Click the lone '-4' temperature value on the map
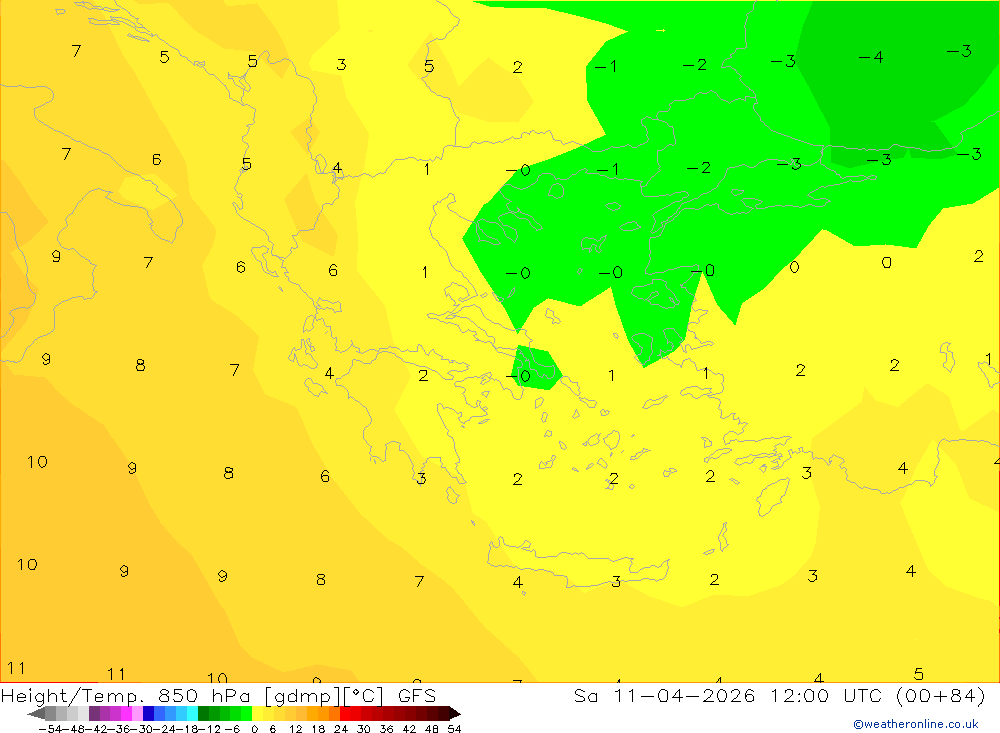 pos(871,57)
